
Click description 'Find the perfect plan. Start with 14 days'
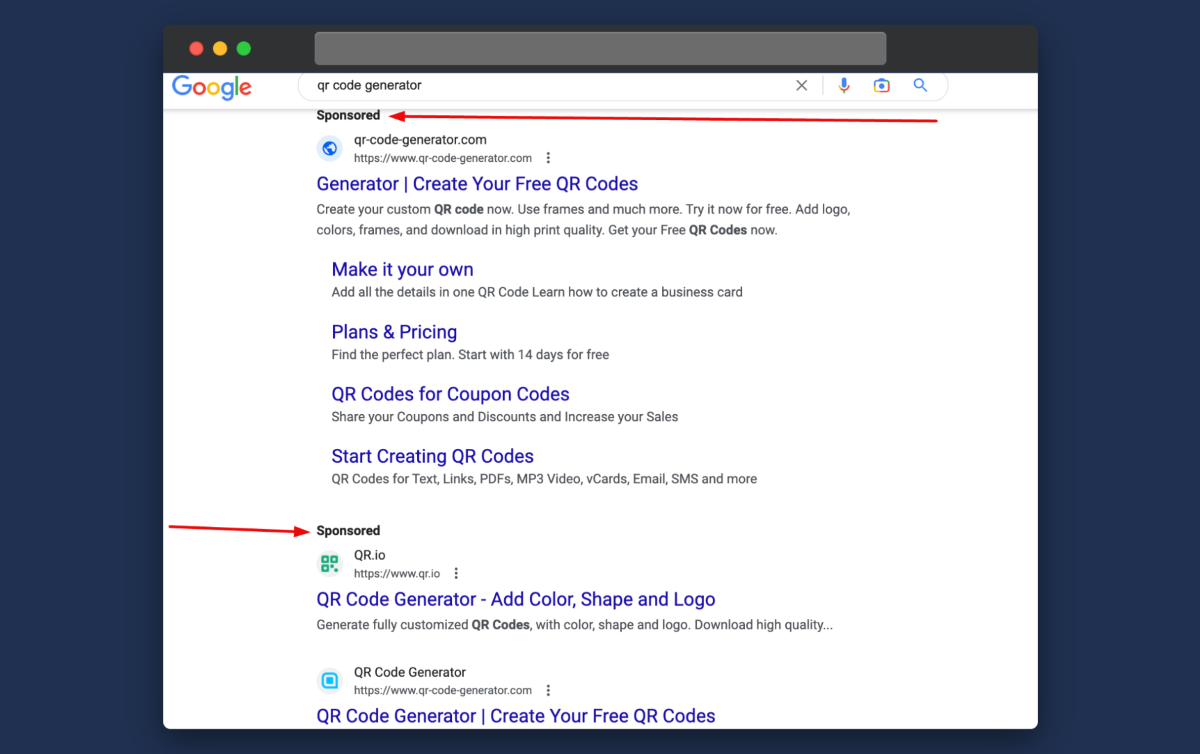(470, 355)
